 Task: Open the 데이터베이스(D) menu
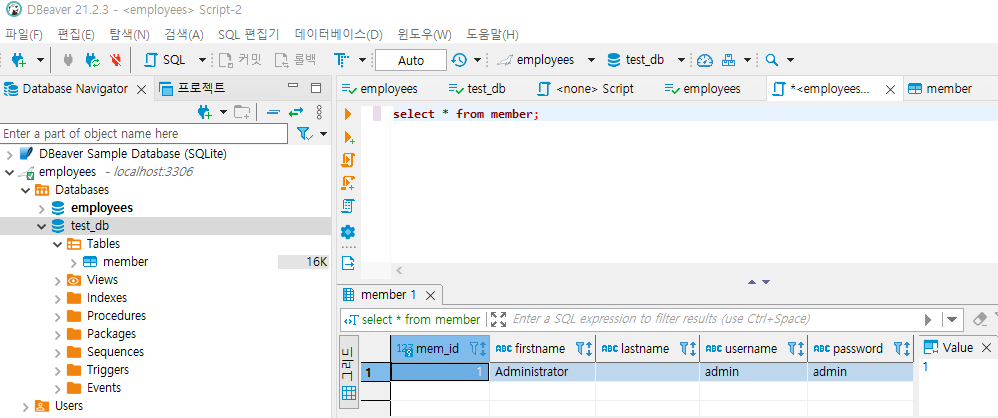[x=339, y=34]
